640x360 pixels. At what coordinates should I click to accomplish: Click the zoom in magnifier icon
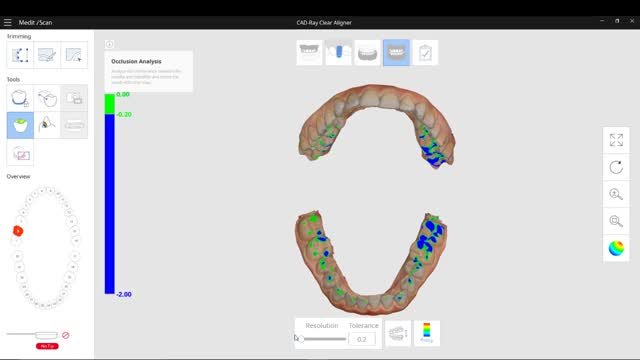click(616, 194)
